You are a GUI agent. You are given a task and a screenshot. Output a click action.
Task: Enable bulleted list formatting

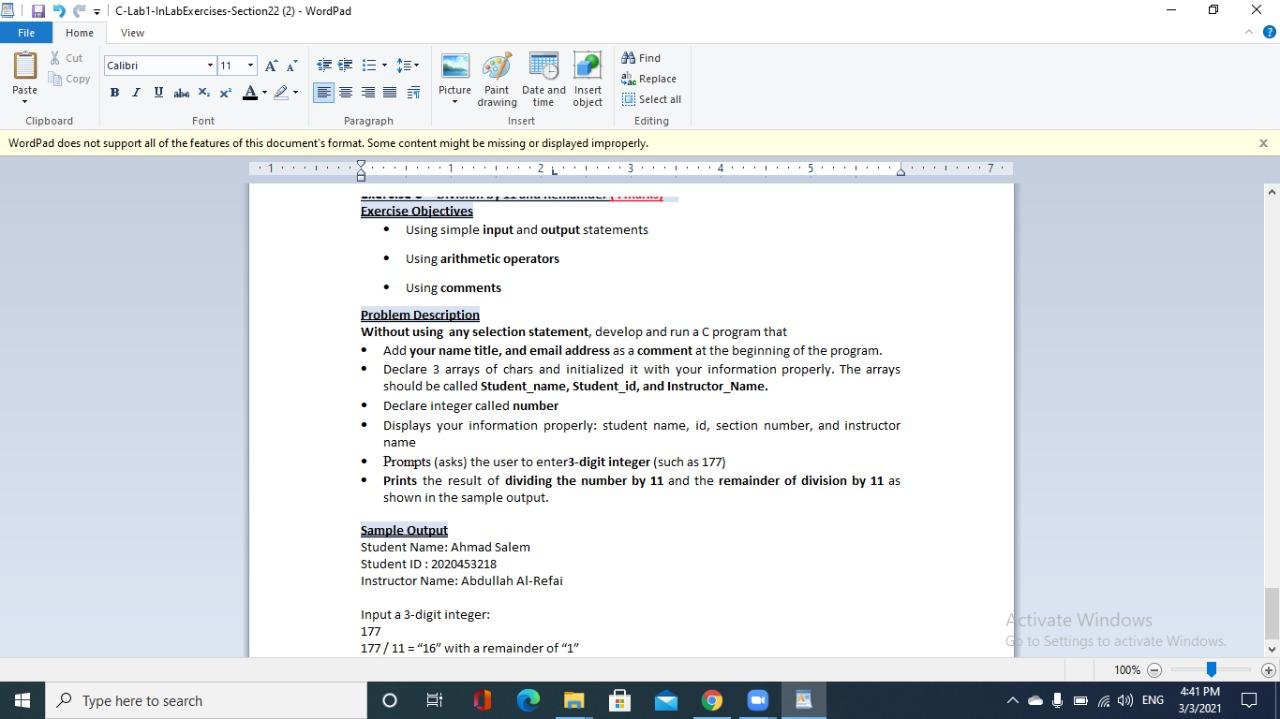pyautogui.click(x=369, y=65)
